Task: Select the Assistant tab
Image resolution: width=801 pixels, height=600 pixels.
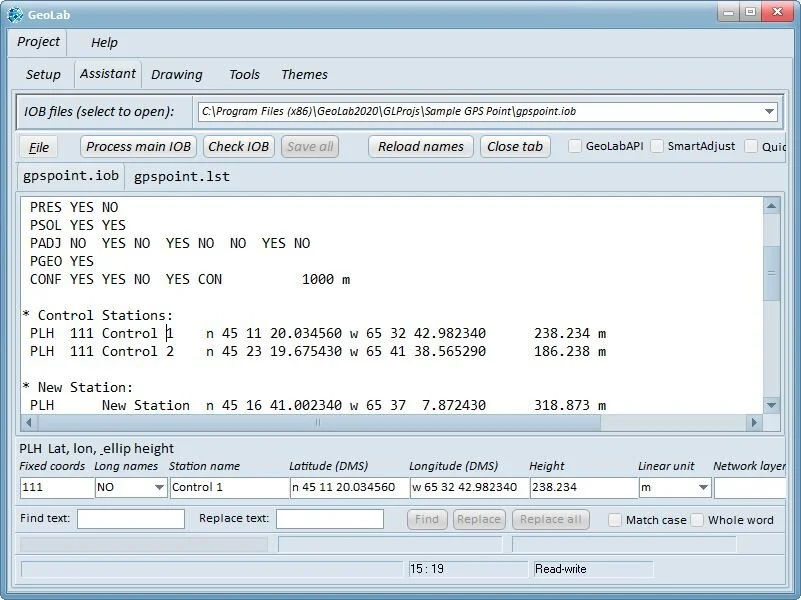Action: 108,74
